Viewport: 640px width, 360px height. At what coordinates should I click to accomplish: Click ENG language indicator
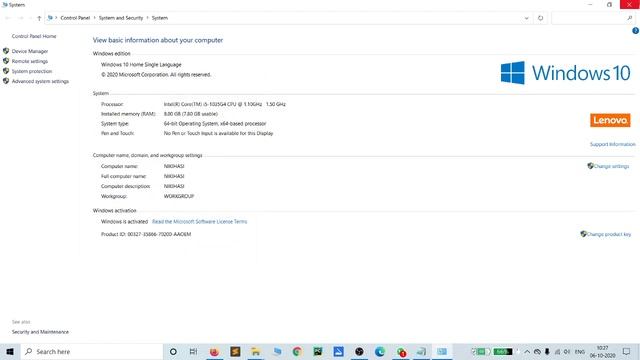pos(580,351)
